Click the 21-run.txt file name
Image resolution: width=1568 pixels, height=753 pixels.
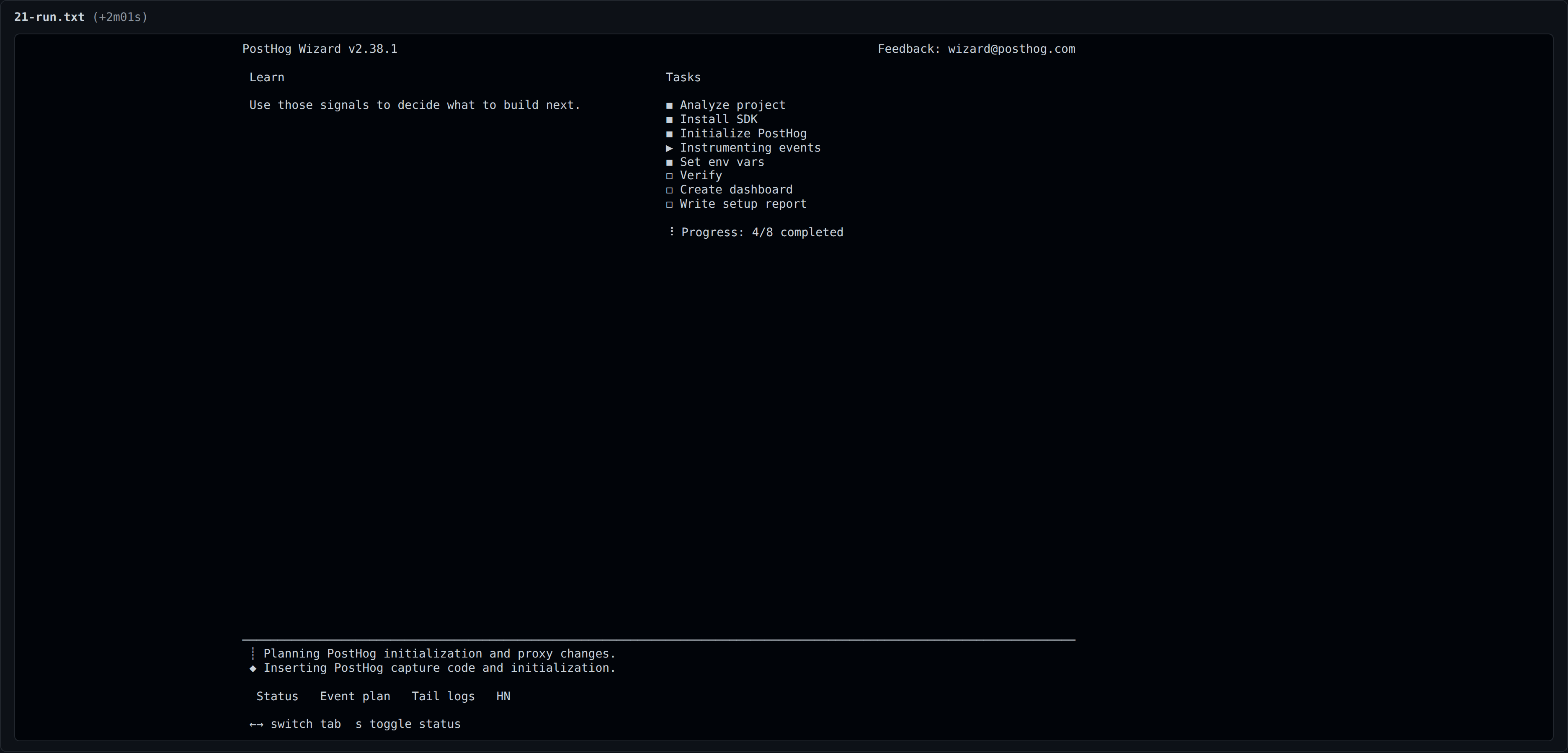point(49,17)
